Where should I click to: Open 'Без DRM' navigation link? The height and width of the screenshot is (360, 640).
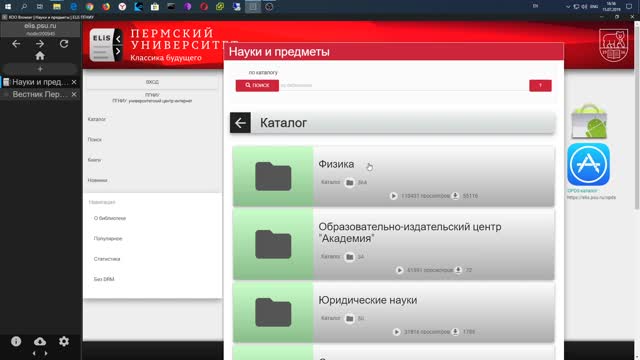[104, 279]
